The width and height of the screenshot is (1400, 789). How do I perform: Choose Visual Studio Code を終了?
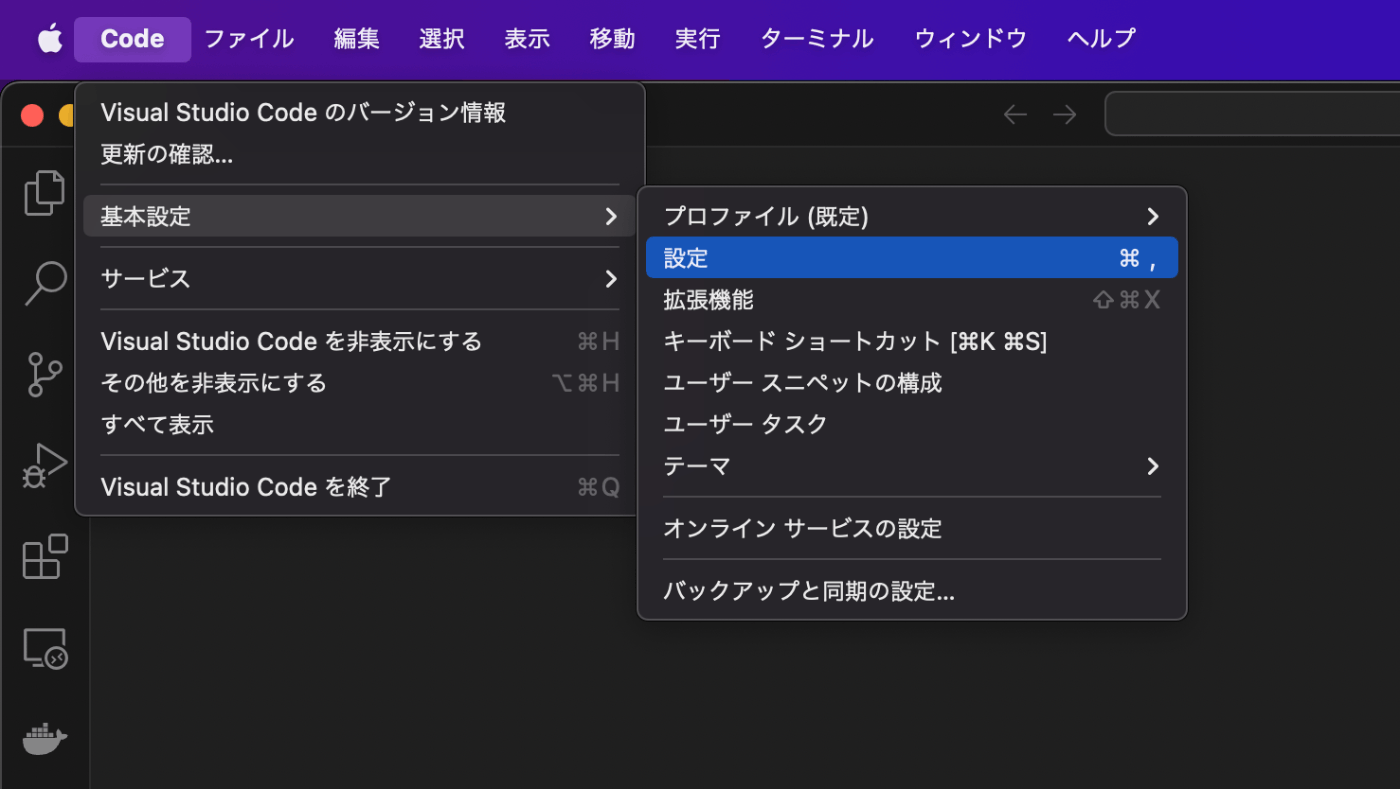point(360,488)
